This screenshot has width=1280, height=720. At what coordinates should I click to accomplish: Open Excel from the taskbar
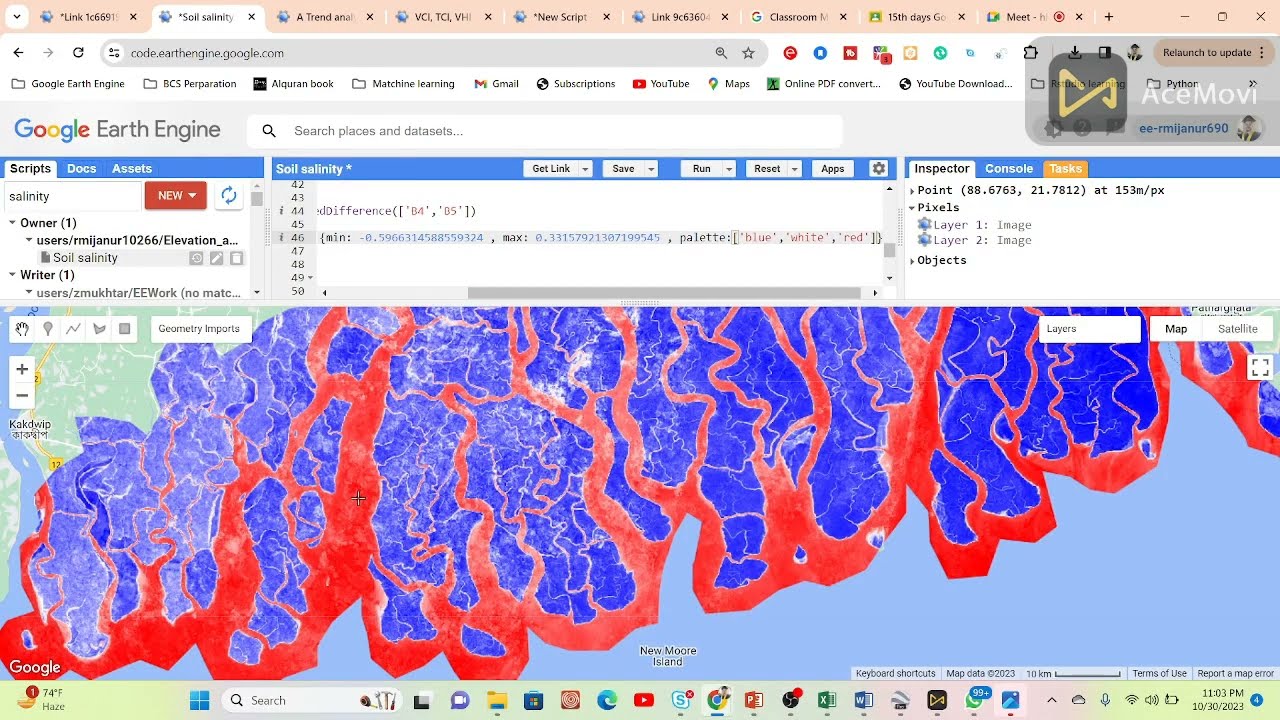[x=827, y=700]
